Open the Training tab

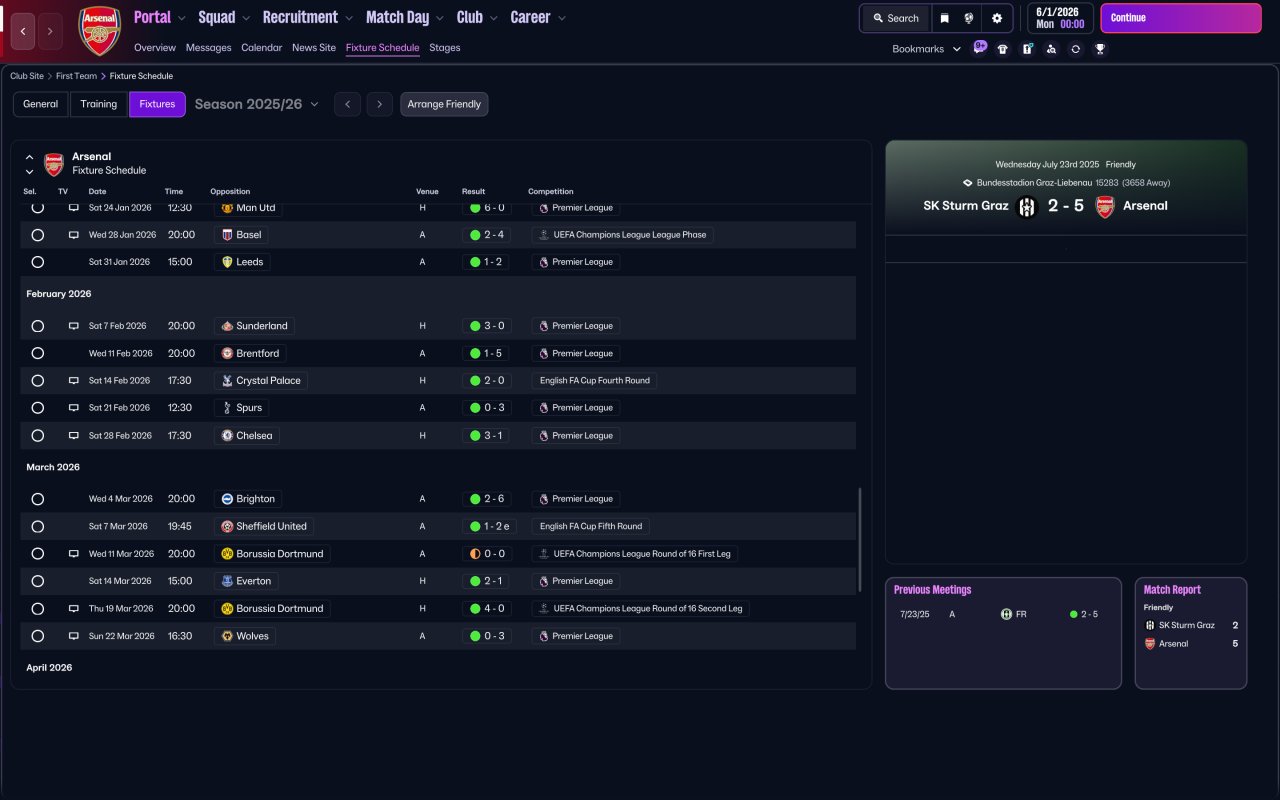pos(99,104)
